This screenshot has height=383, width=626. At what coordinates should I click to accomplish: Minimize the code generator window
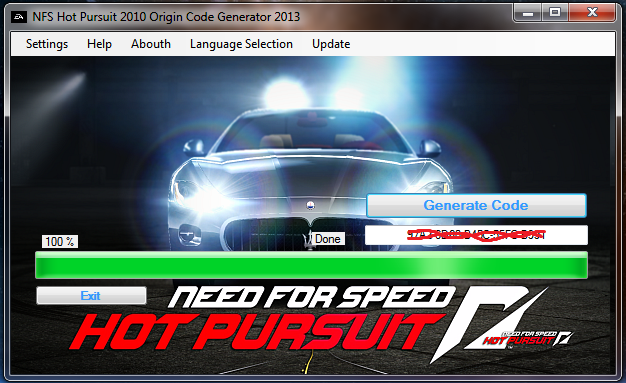coord(528,14)
